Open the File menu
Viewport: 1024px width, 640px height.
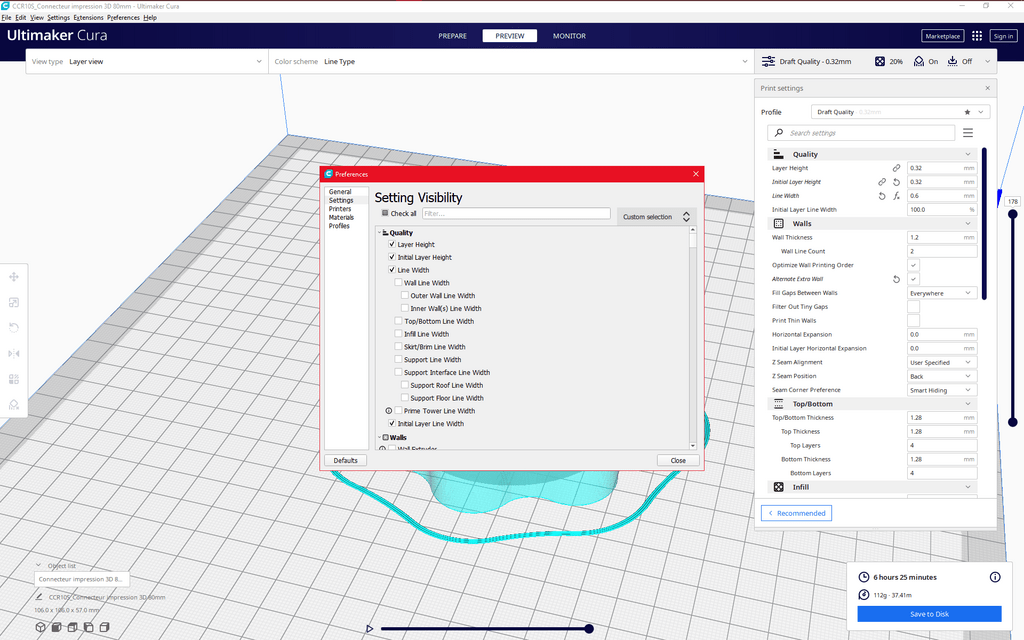point(7,18)
